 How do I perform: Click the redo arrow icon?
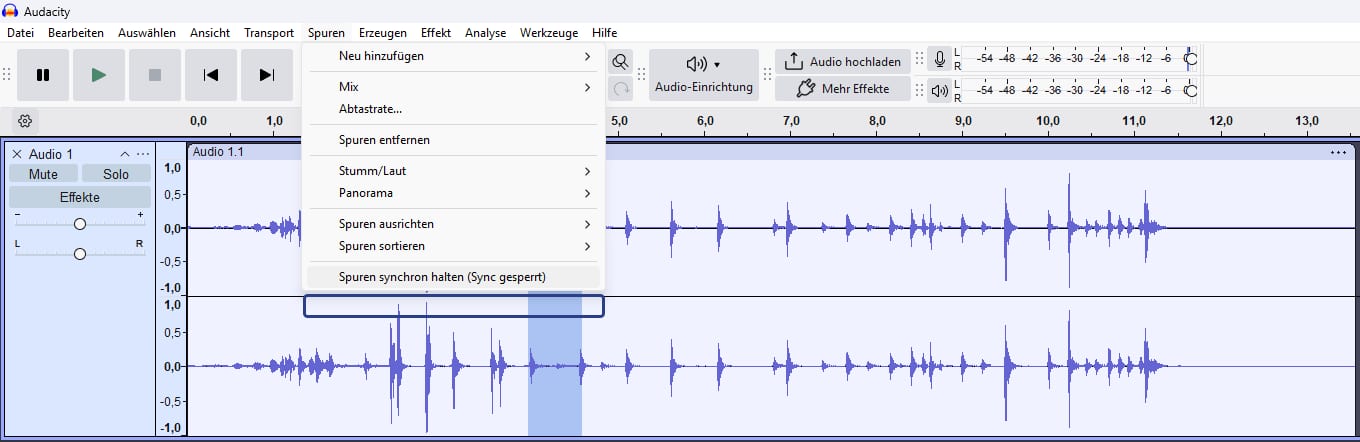pyautogui.click(x=621, y=89)
